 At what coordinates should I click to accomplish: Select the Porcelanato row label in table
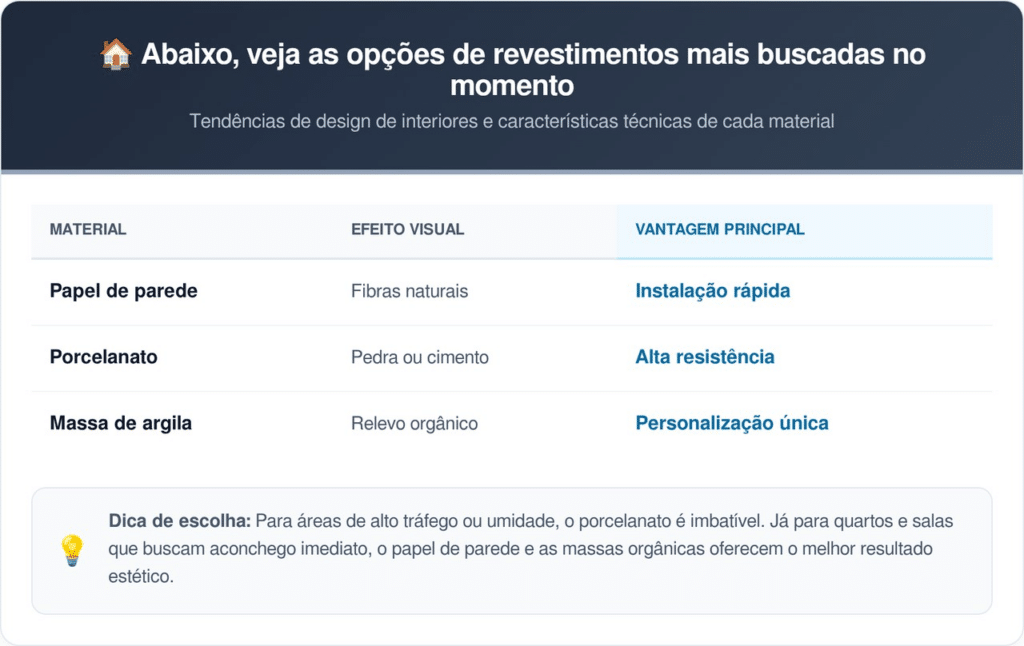pyautogui.click(x=103, y=357)
